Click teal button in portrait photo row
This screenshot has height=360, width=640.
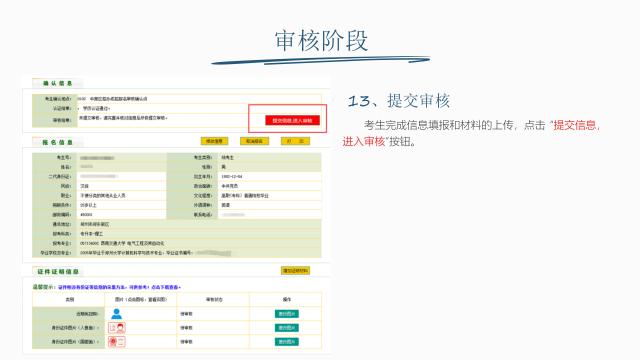tap(287, 314)
